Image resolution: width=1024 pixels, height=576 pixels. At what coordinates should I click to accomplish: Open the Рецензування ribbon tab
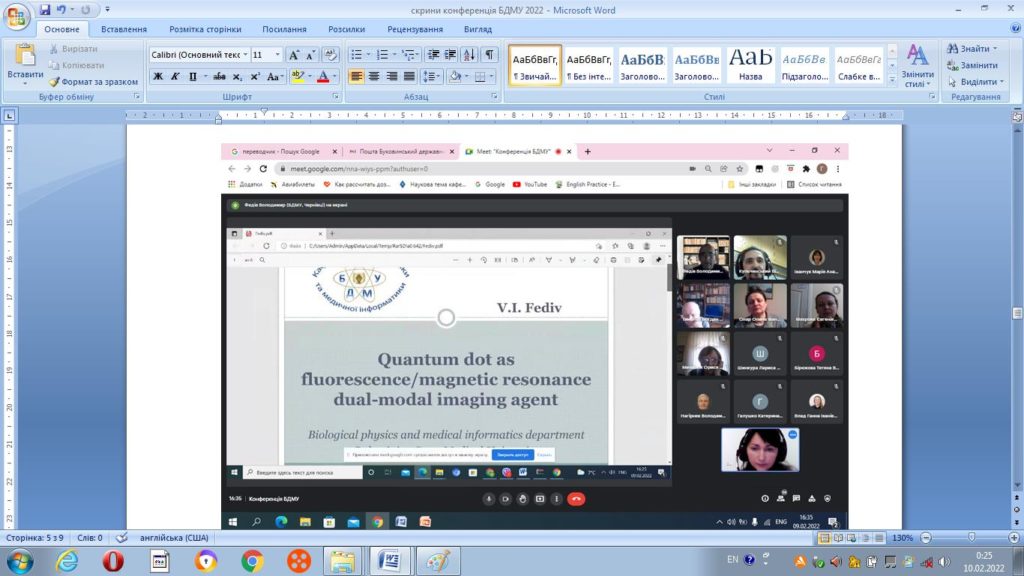coord(415,29)
